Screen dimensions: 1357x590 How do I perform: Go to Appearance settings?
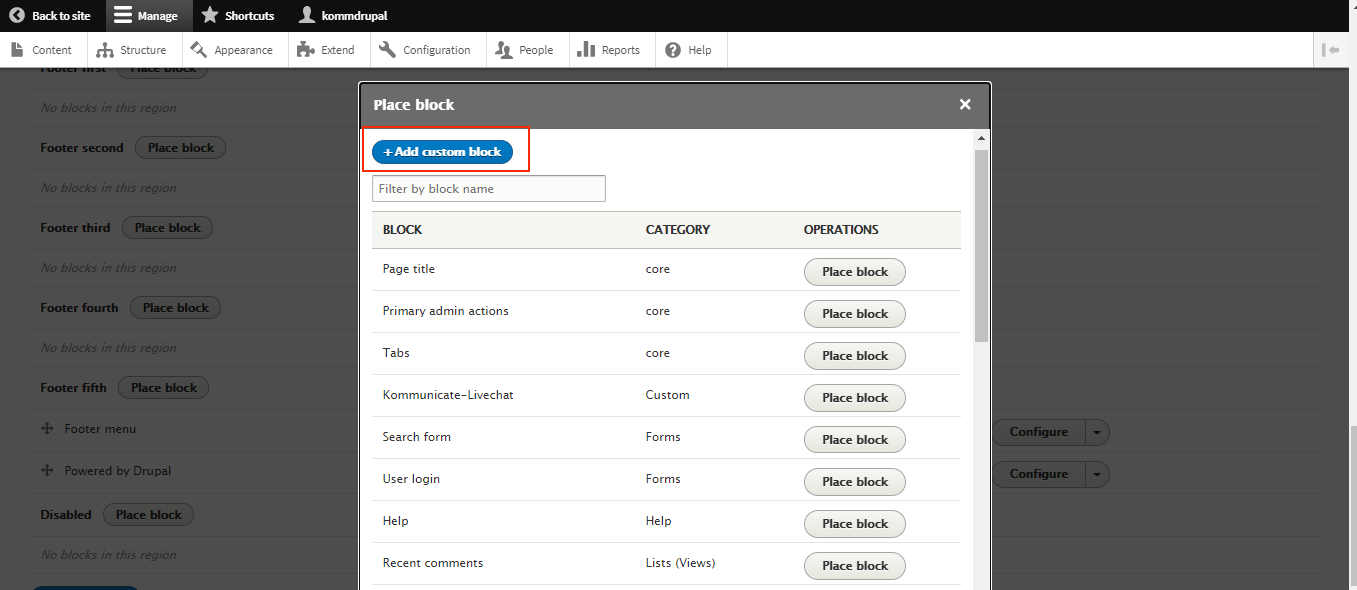[x=232, y=50]
